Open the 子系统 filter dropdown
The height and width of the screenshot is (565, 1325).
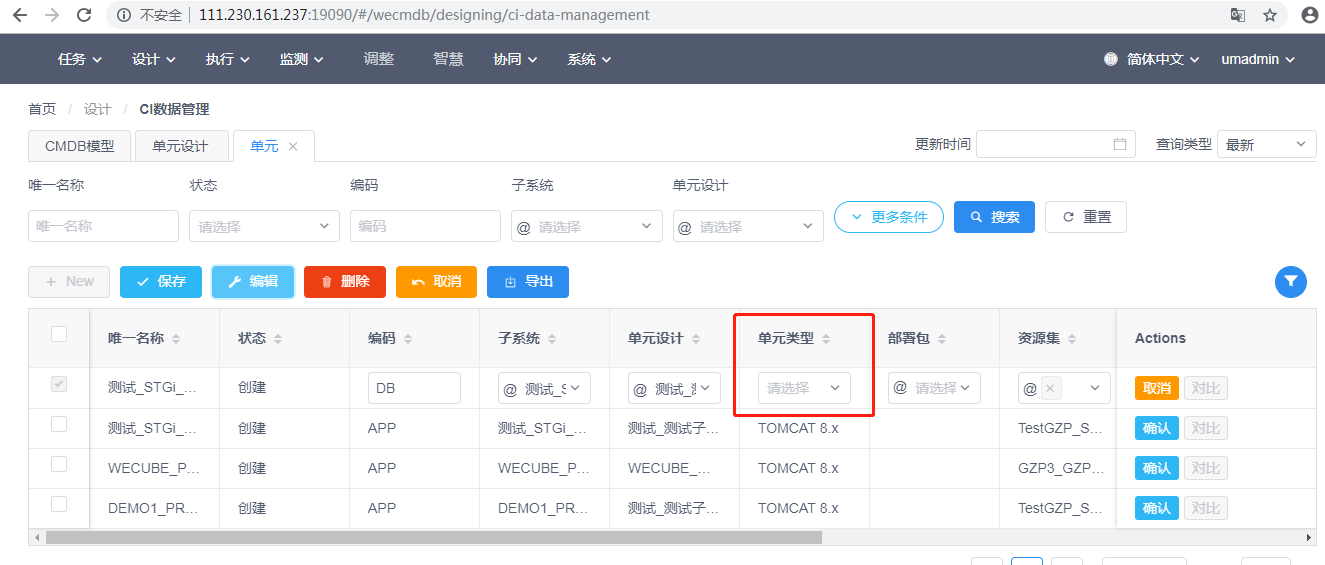coord(587,226)
